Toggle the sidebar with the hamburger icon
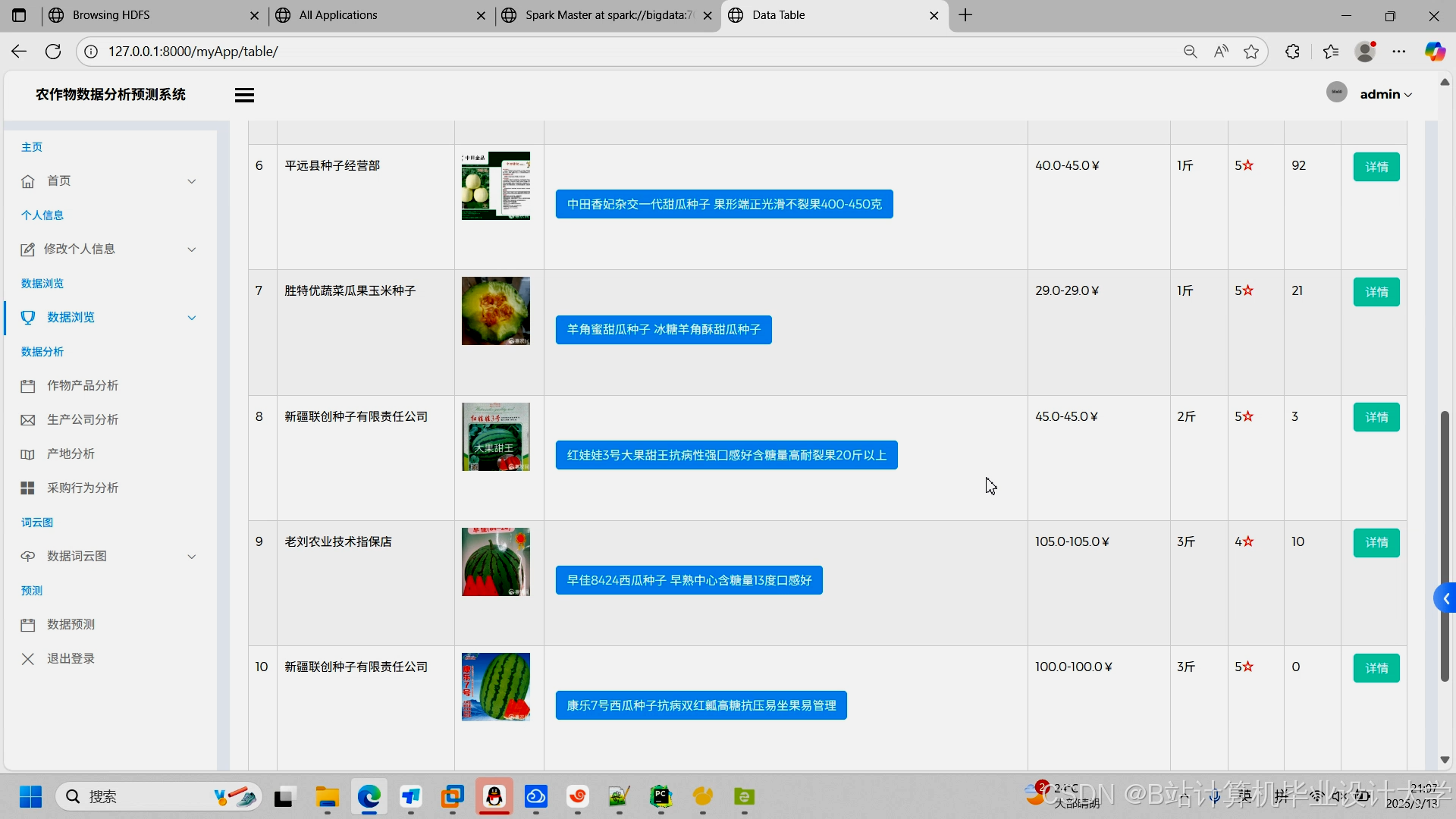Image resolution: width=1456 pixels, height=819 pixels. (x=243, y=94)
